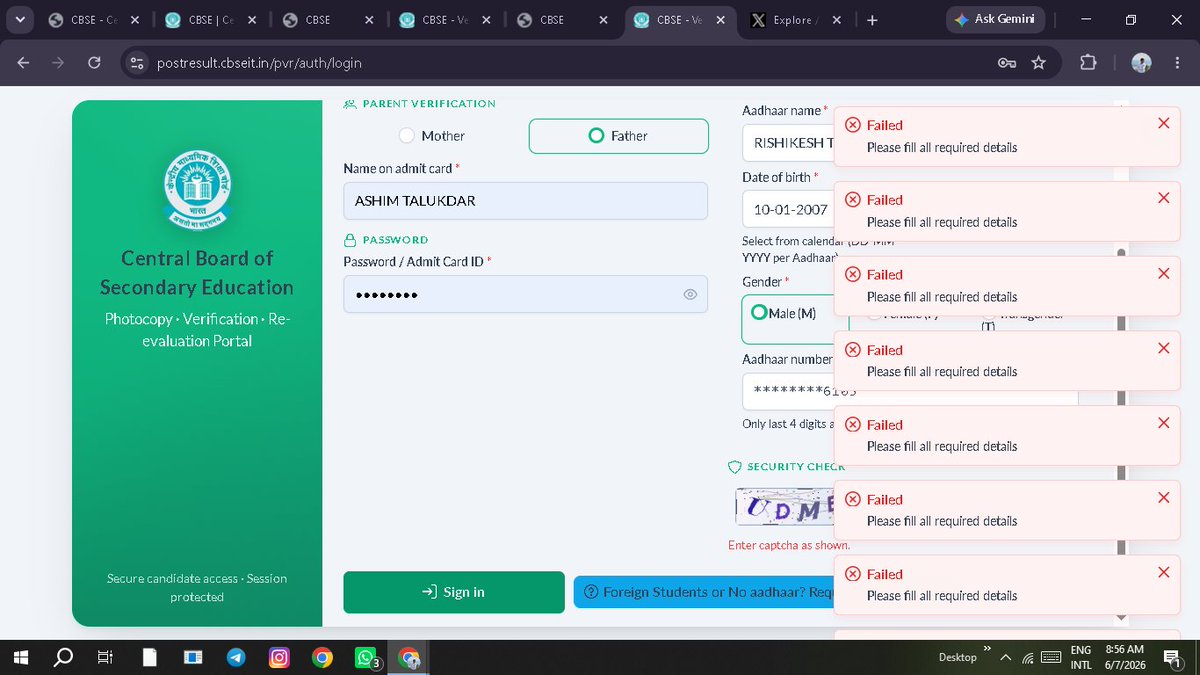Click the Date of birth field
Screen dimensions: 1200x675
pos(788,210)
